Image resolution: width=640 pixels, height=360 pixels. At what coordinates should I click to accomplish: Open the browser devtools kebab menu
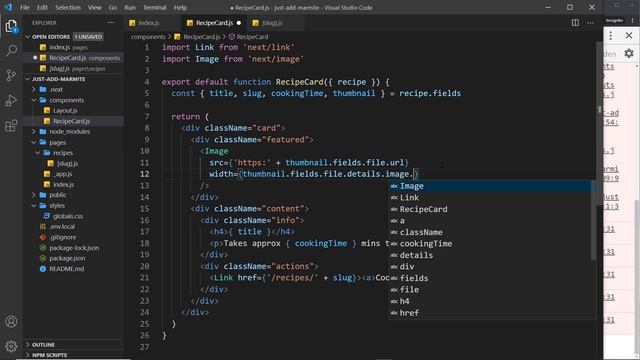pos(611,36)
